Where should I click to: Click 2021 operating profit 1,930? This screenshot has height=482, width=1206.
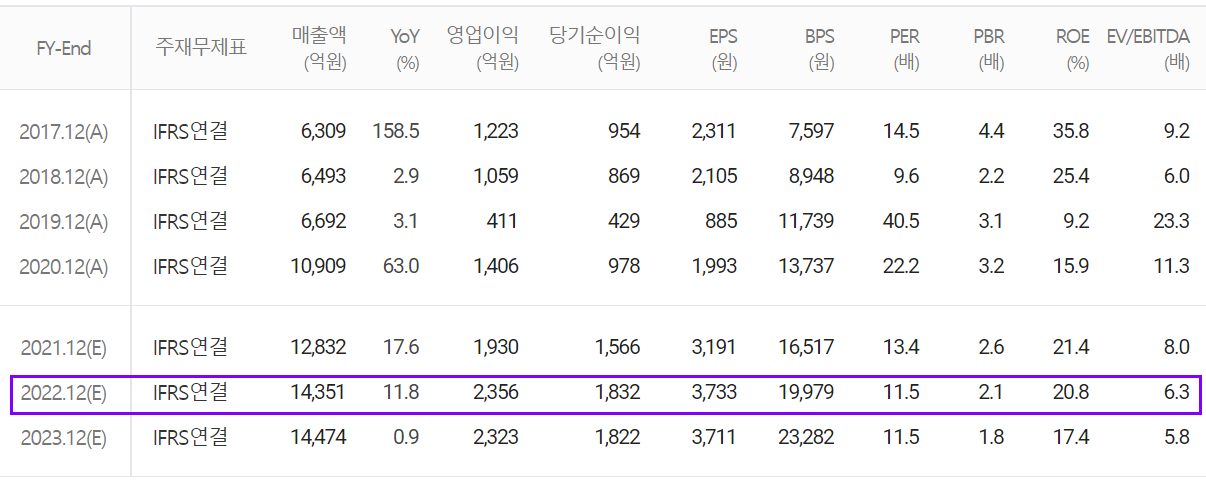[496, 347]
